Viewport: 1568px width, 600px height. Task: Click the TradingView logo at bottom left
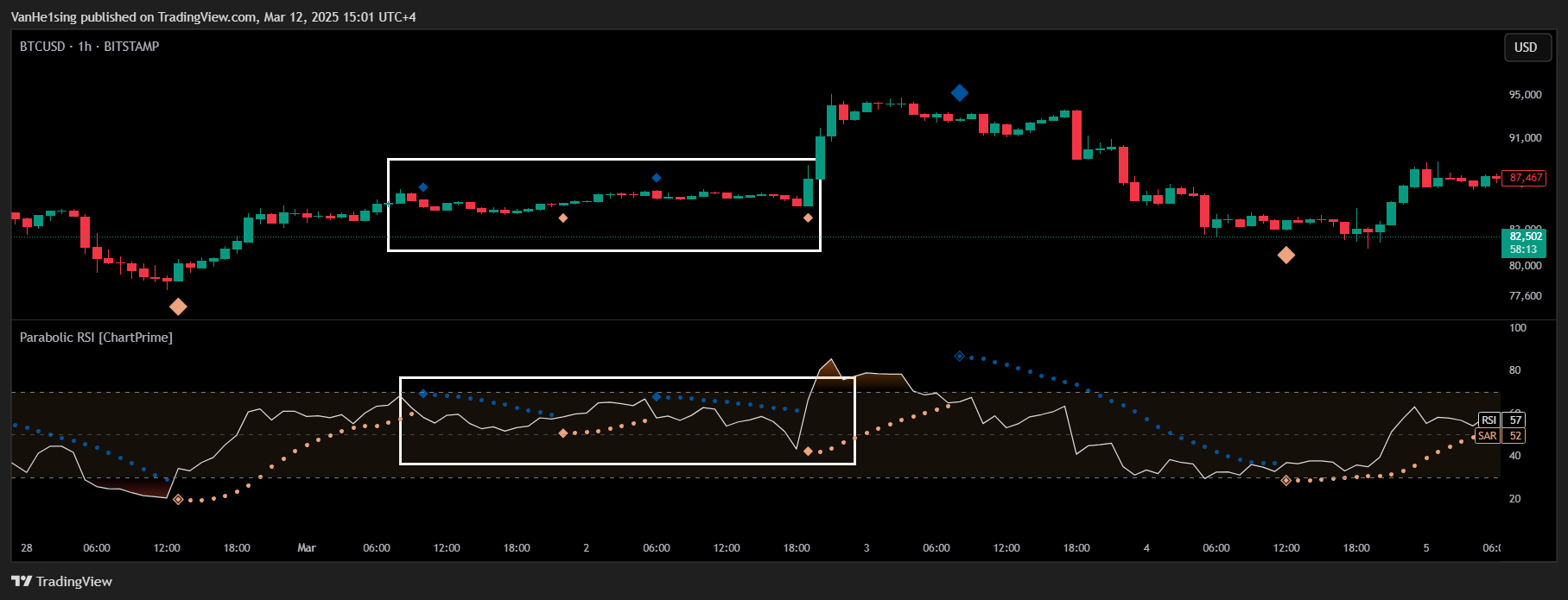[x=62, y=581]
